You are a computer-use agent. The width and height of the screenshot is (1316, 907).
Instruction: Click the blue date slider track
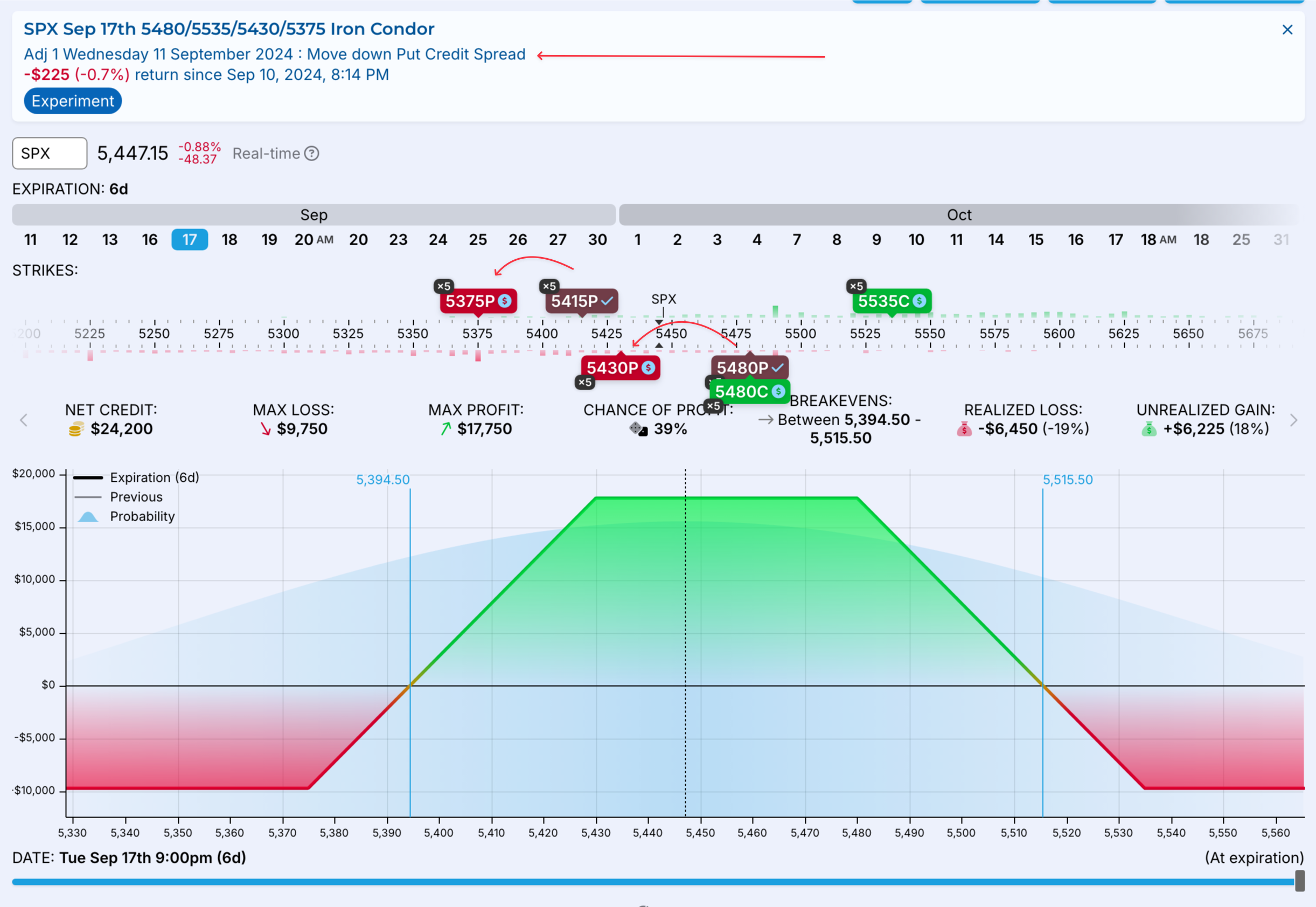653,883
